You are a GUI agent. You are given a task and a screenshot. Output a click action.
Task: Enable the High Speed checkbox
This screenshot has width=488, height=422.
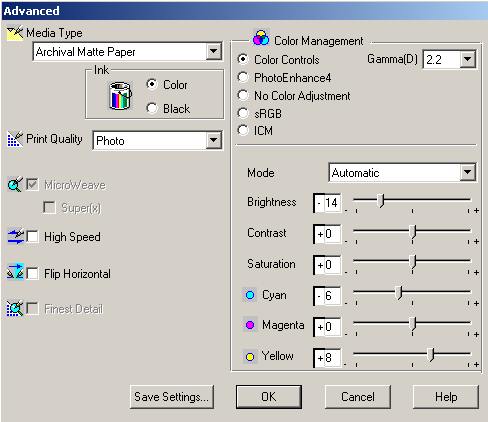click(32, 237)
